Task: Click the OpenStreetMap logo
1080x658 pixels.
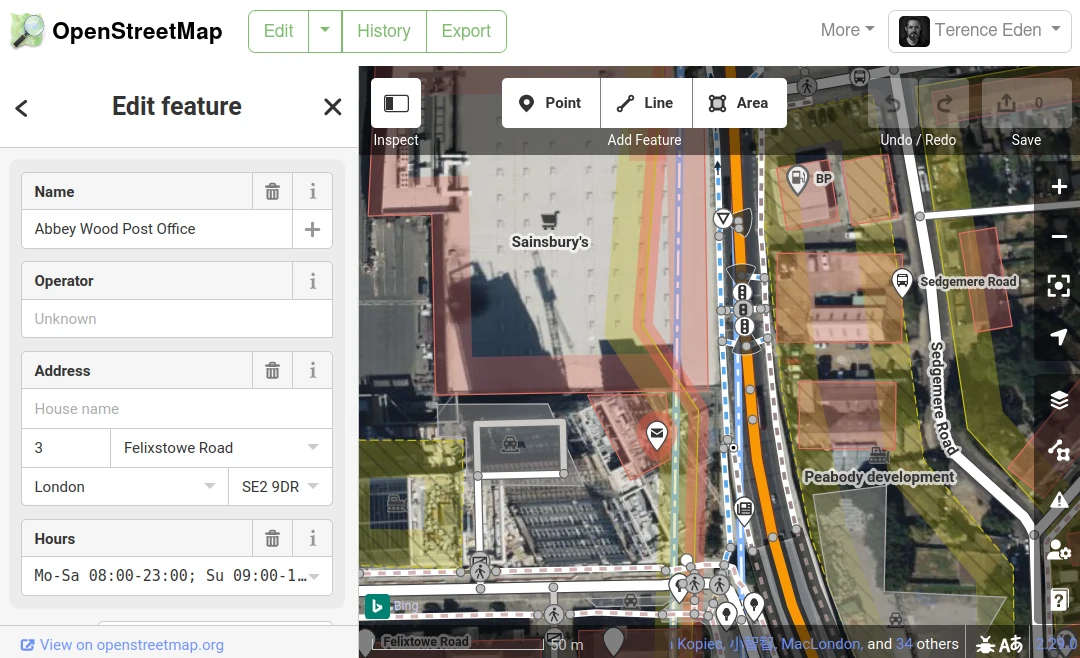Action: click(x=116, y=31)
